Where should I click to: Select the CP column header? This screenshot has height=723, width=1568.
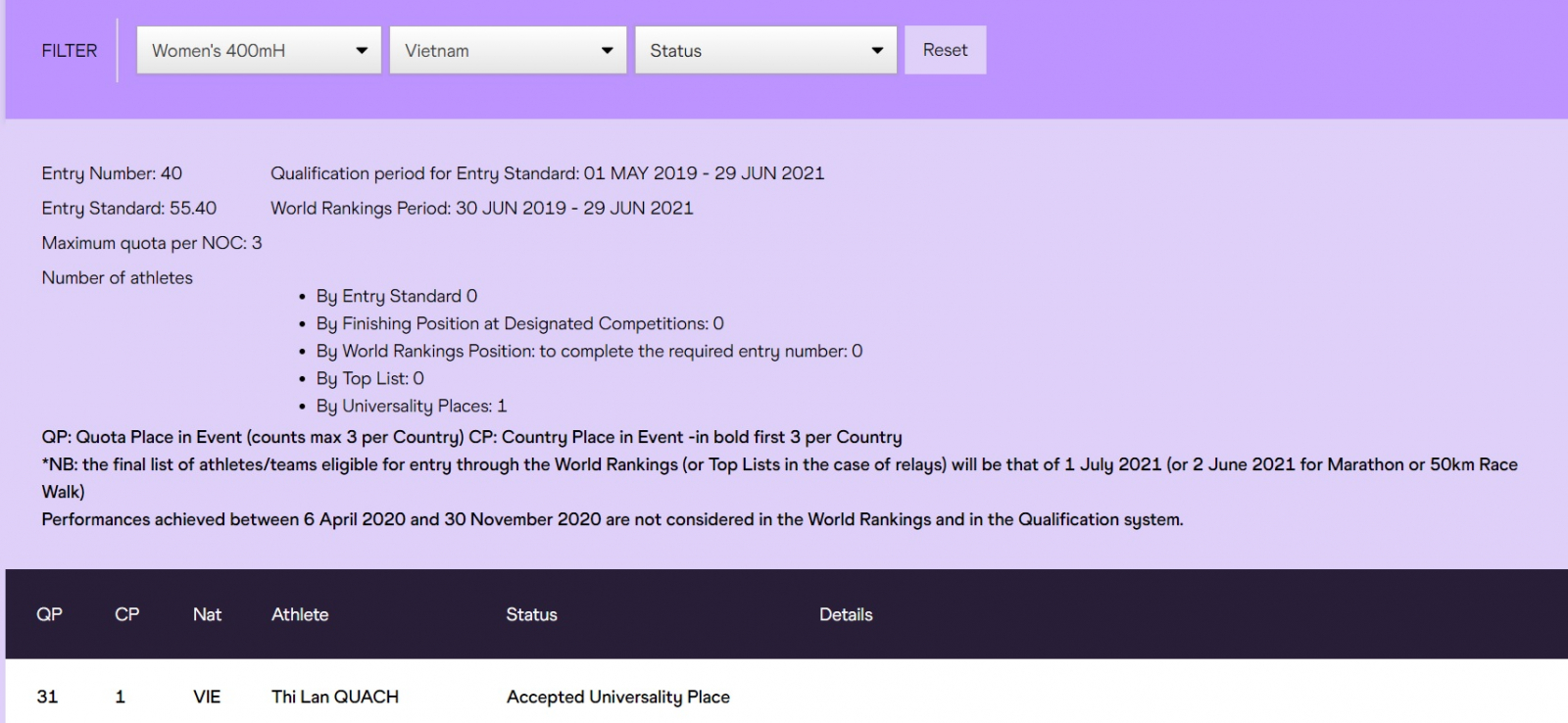pyautogui.click(x=127, y=614)
